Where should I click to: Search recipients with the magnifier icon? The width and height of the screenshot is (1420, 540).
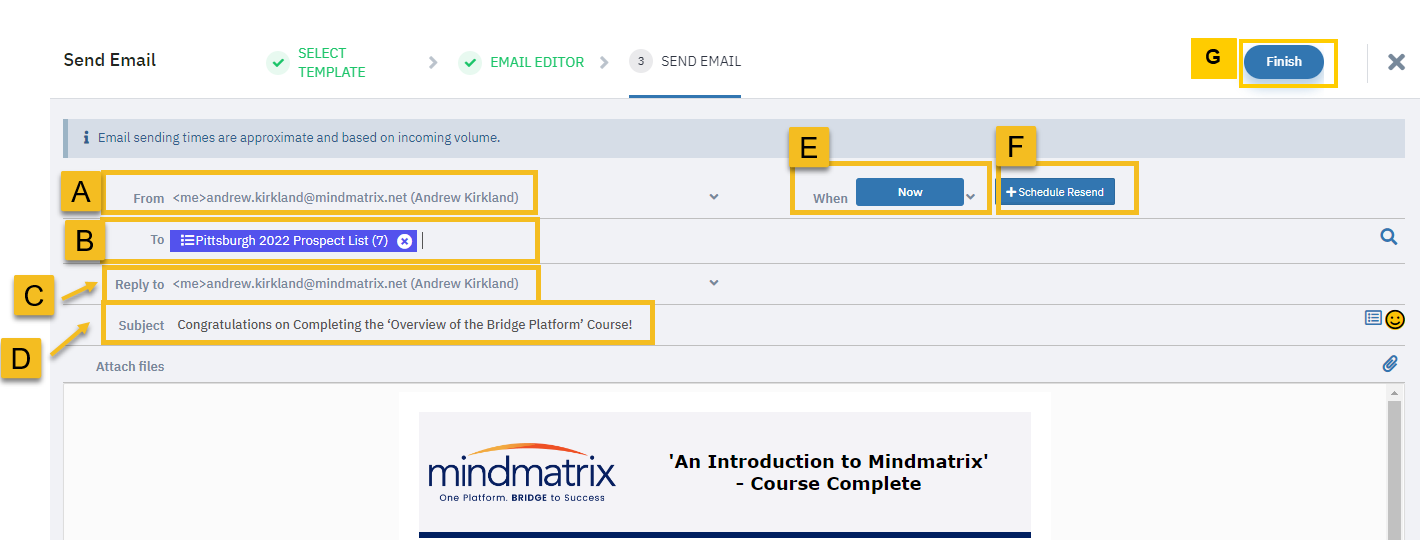pyautogui.click(x=1389, y=237)
